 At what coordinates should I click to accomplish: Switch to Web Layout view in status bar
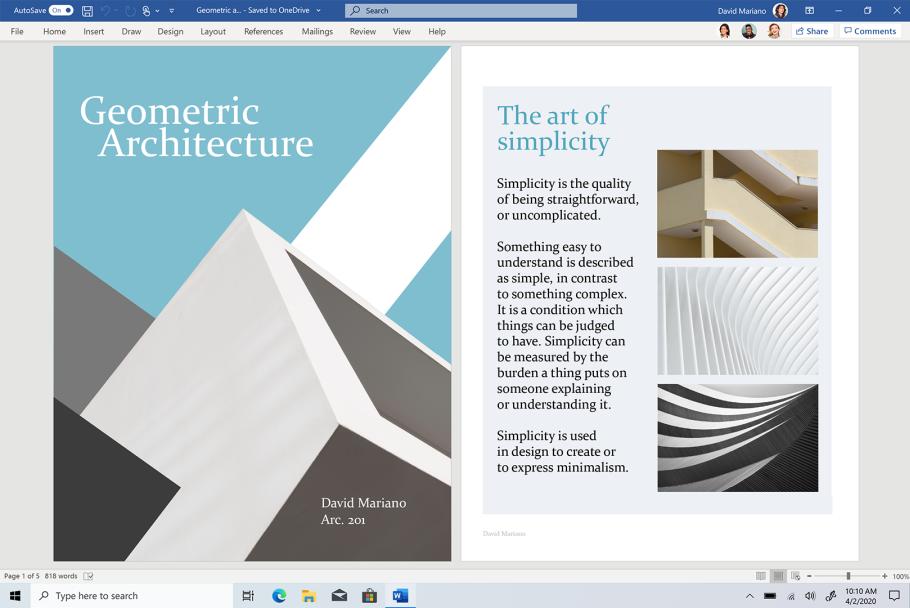coord(795,576)
